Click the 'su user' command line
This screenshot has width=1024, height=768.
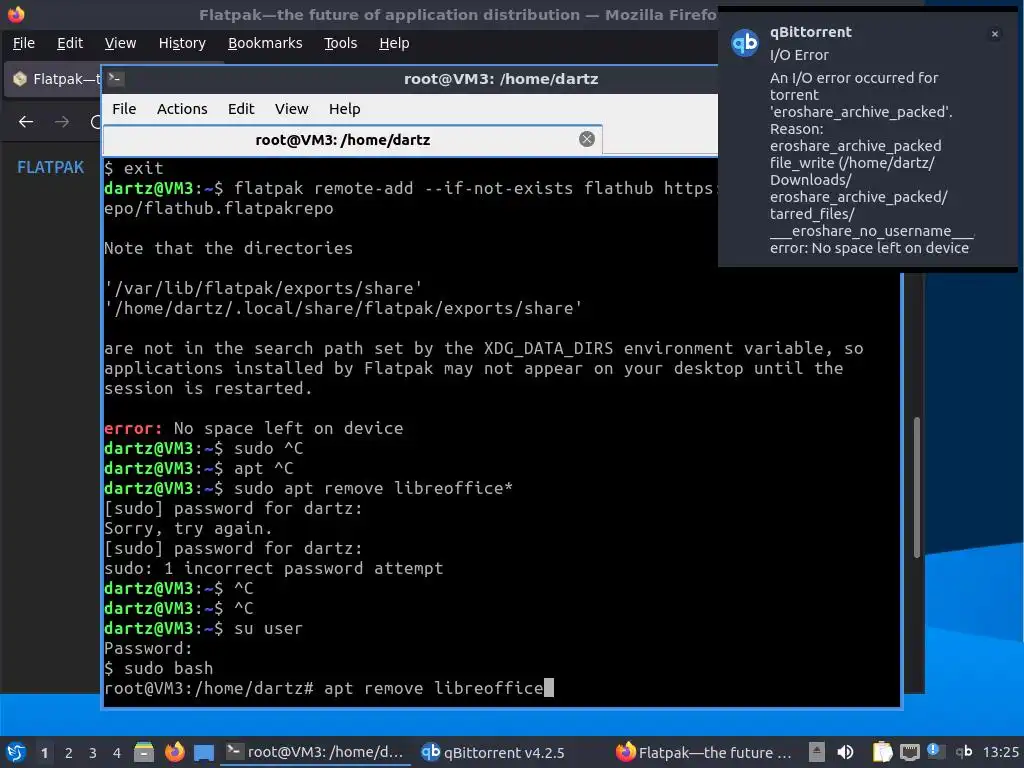point(203,628)
